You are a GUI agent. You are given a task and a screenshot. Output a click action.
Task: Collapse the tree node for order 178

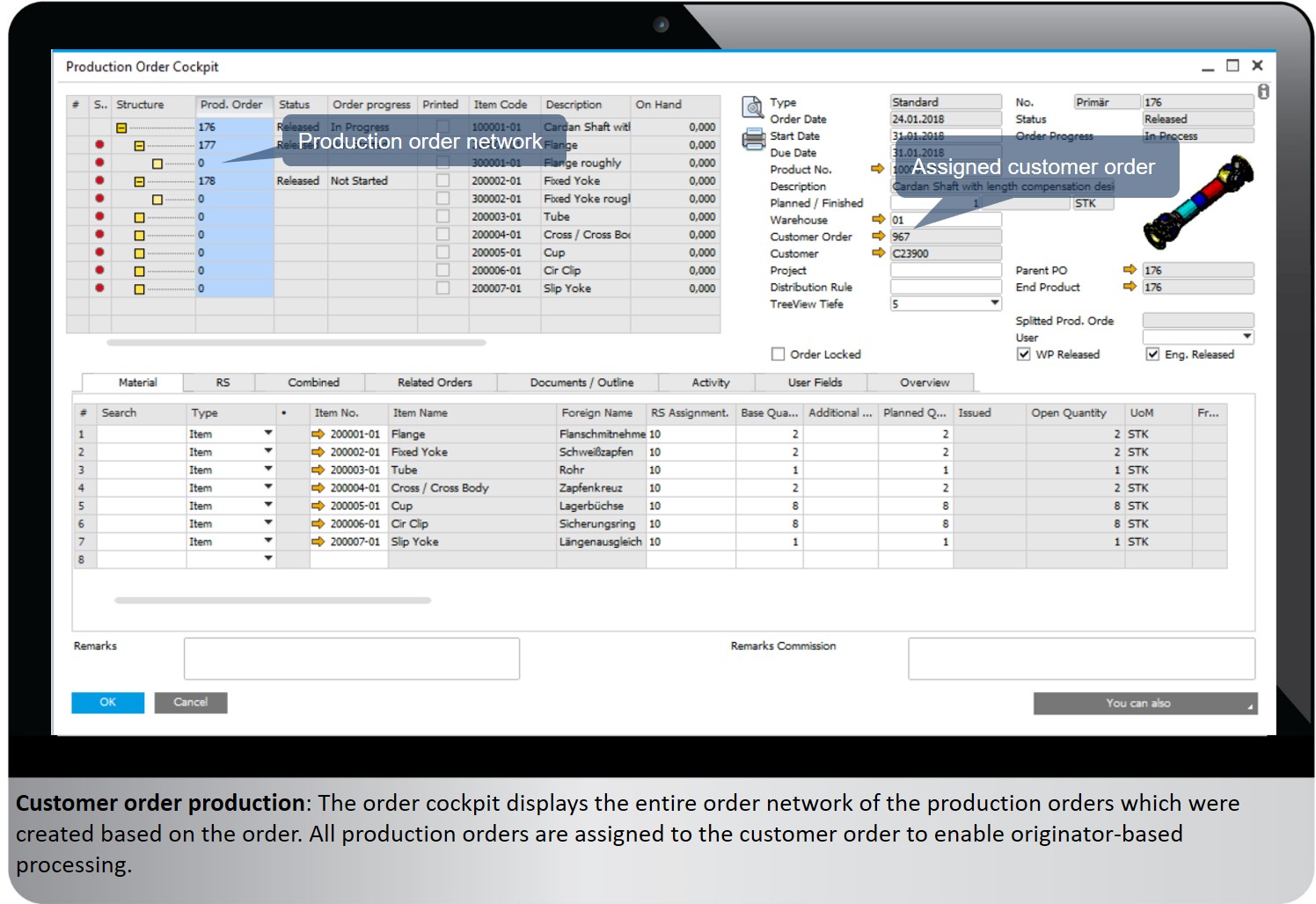pyautogui.click(x=139, y=181)
